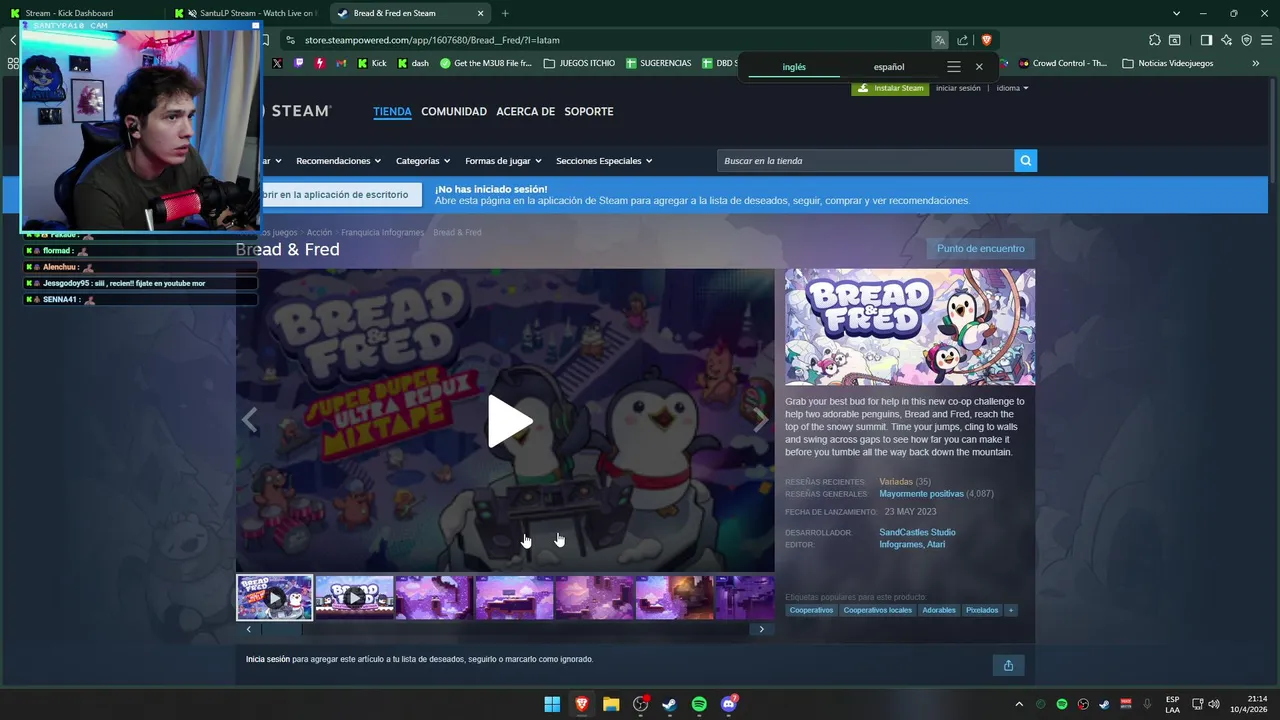Image resolution: width=1280 pixels, height=720 pixels.
Task: Open Spotify from the taskbar
Action: pyautogui.click(x=699, y=704)
